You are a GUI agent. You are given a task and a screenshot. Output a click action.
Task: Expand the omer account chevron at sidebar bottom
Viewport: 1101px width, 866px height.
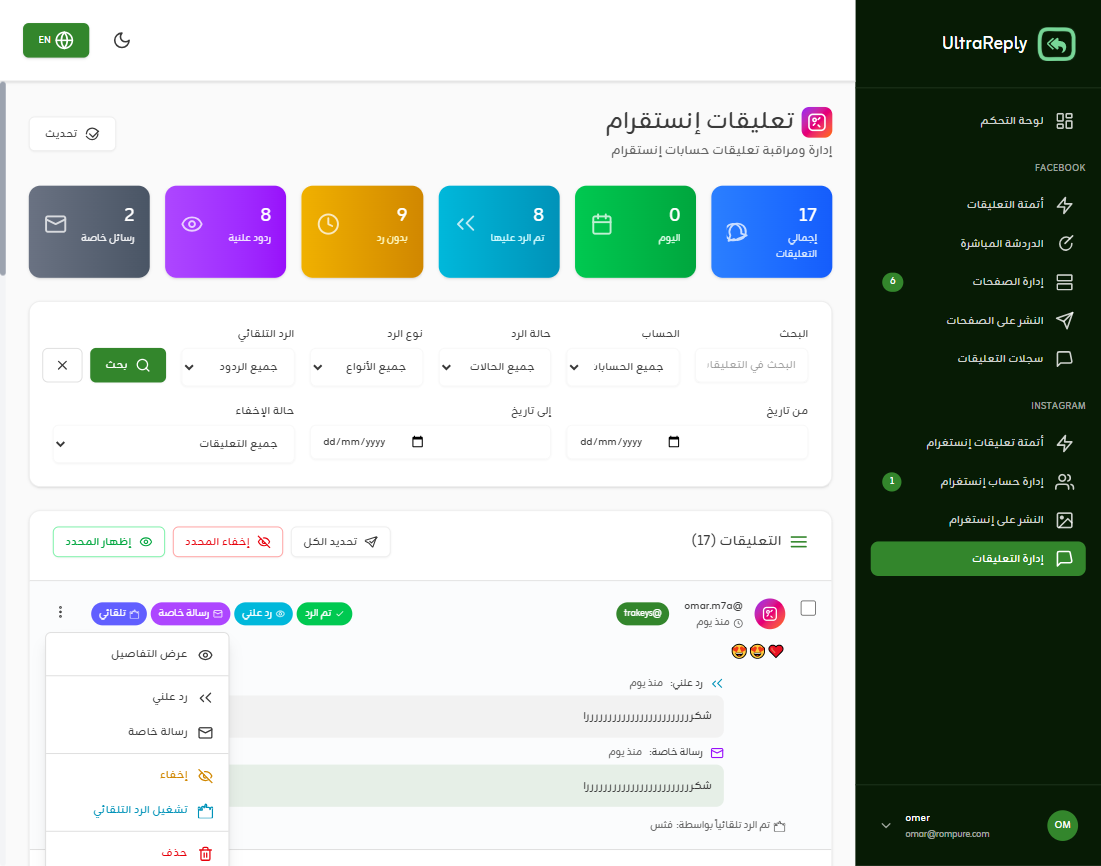pos(884,826)
